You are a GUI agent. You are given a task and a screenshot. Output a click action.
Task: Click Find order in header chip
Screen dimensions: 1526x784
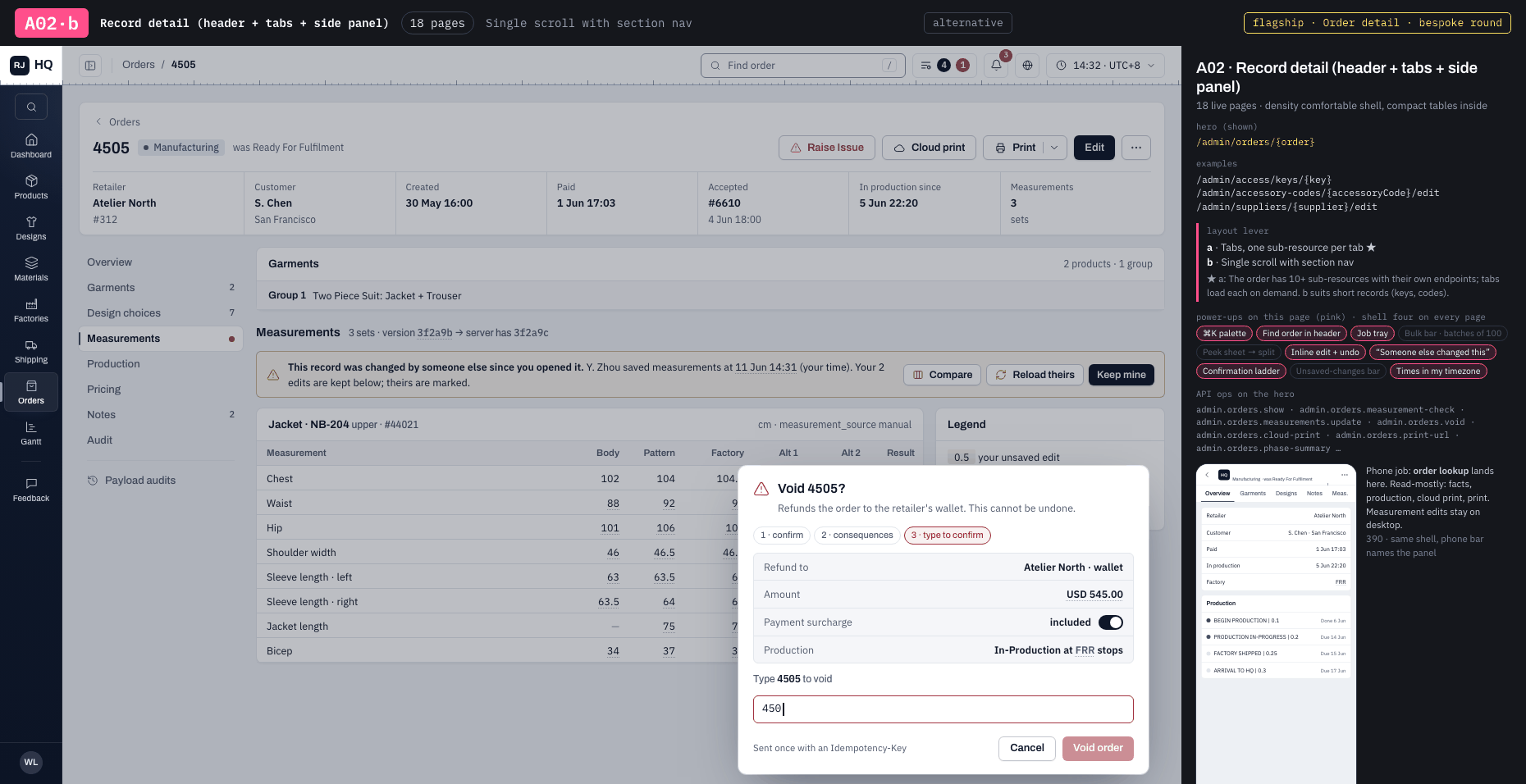[x=1301, y=334]
